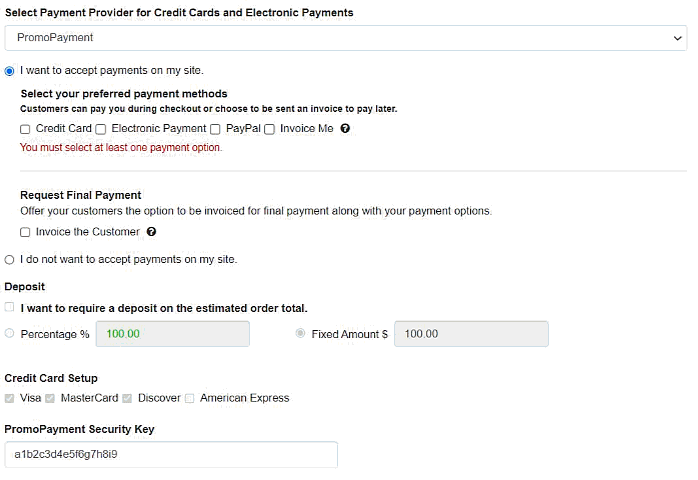Check the American Express checkbox

pos(190,399)
